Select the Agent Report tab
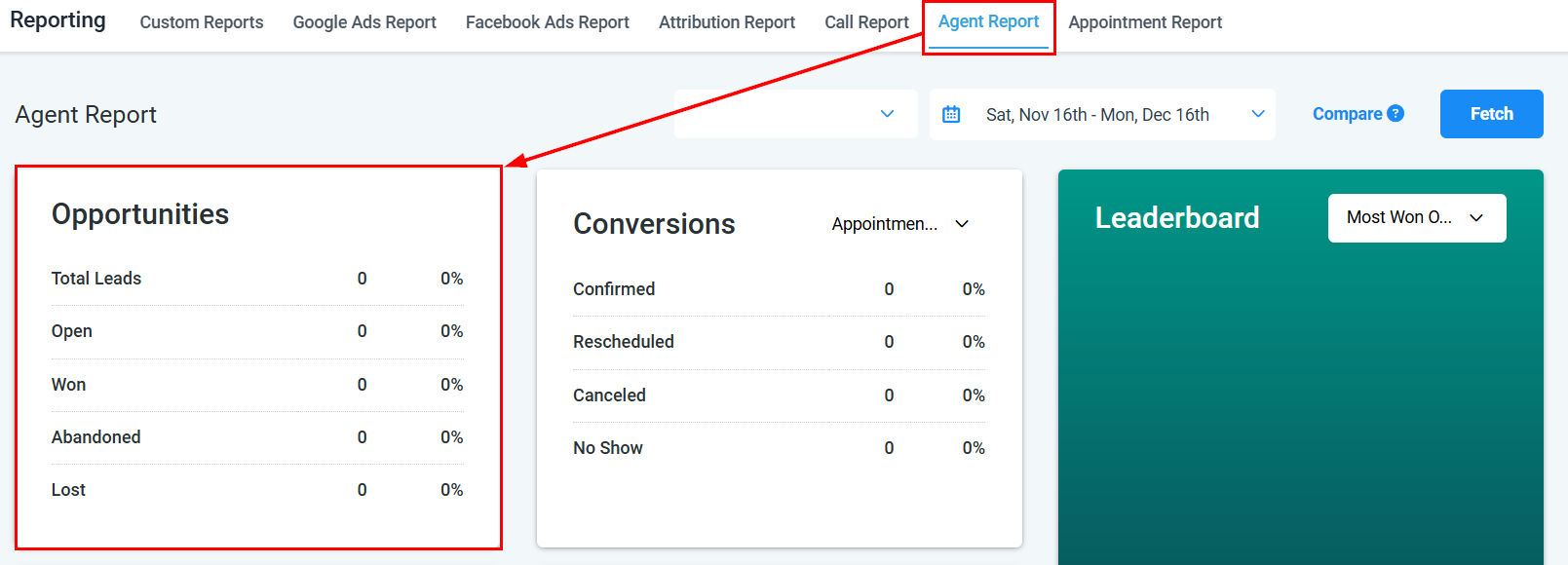Viewport: 1568px width, 565px height. coord(988,21)
